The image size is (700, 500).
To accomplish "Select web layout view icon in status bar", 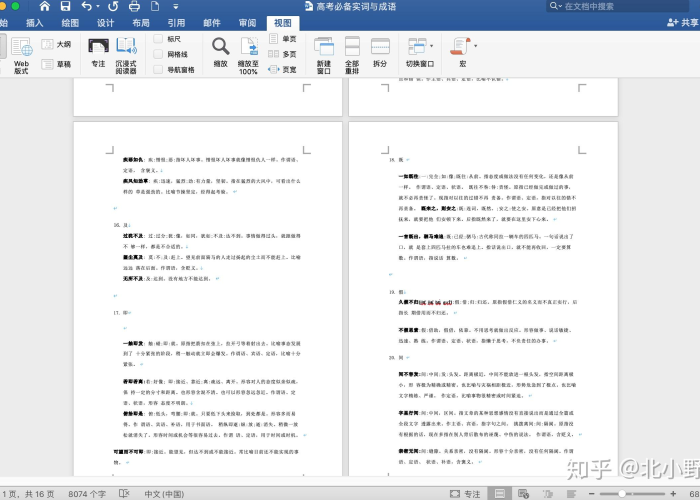I will point(524,494).
